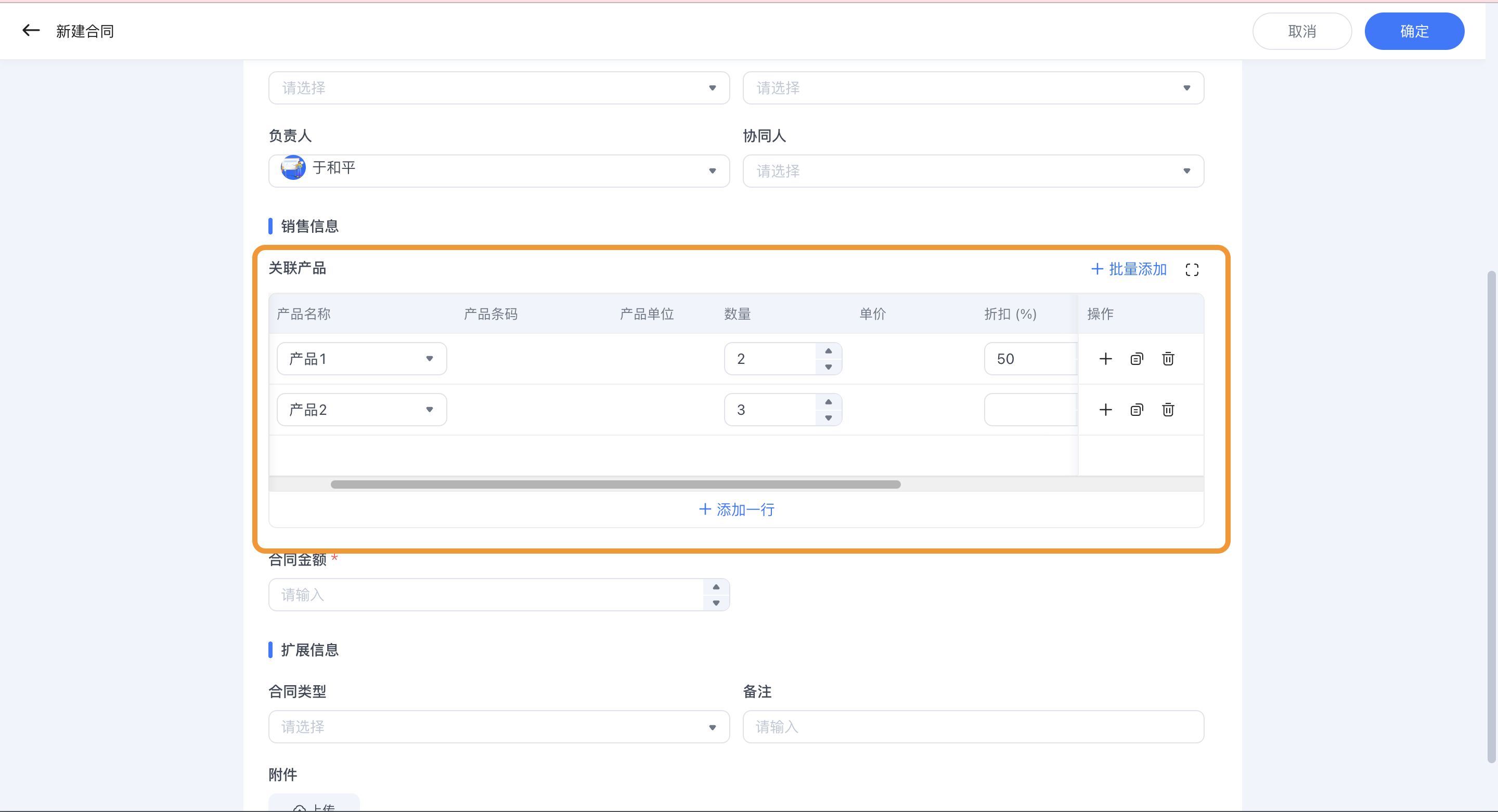Click the page vertical scrollbar
Image resolution: width=1498 pixels, height=812 pixels.
(x=1492, y=516)
